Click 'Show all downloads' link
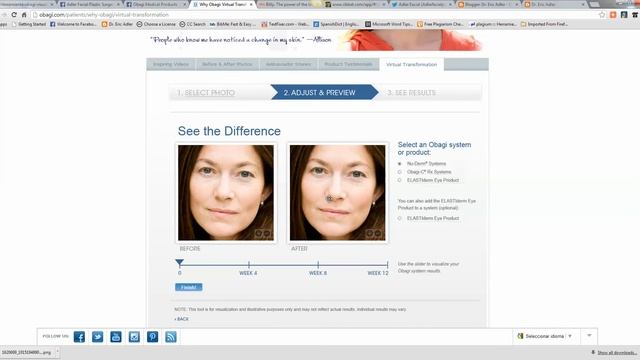Viewport: 640px width, 360px height. tap(617, 353)
